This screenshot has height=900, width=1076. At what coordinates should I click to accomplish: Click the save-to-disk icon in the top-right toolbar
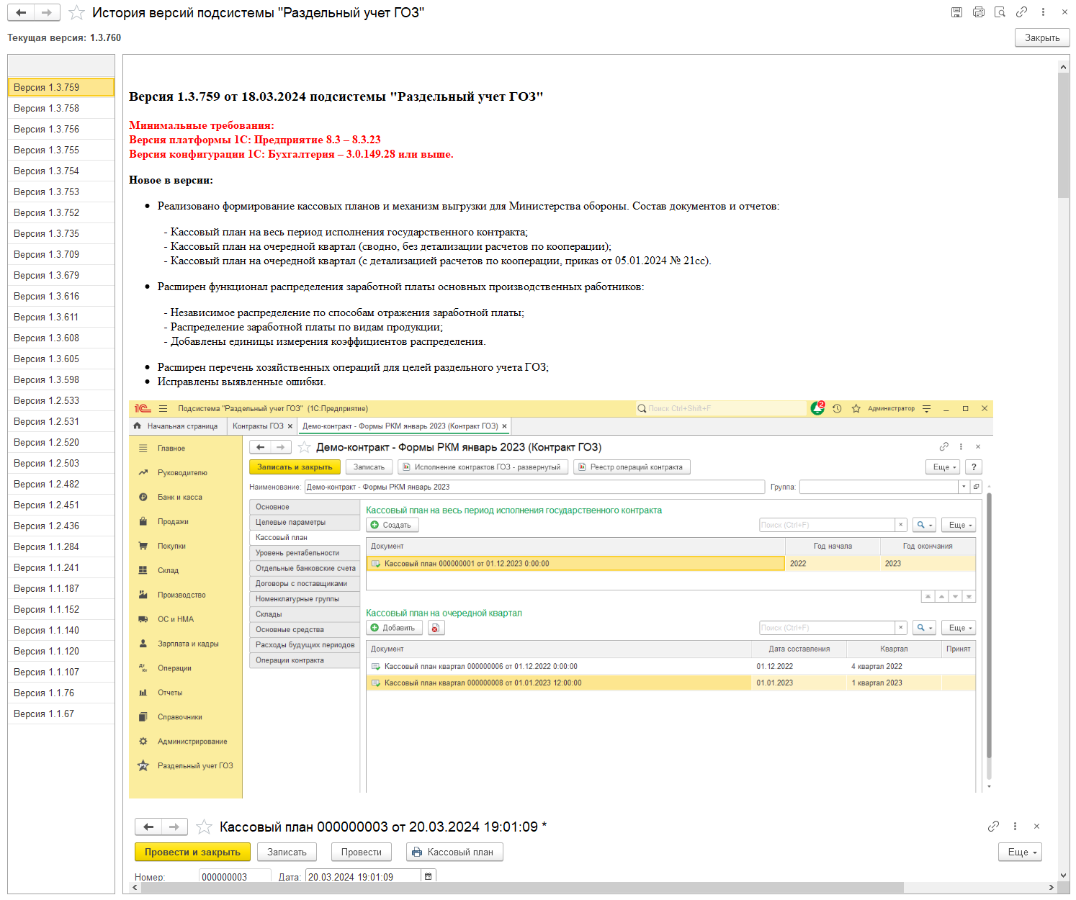[957, 12]
